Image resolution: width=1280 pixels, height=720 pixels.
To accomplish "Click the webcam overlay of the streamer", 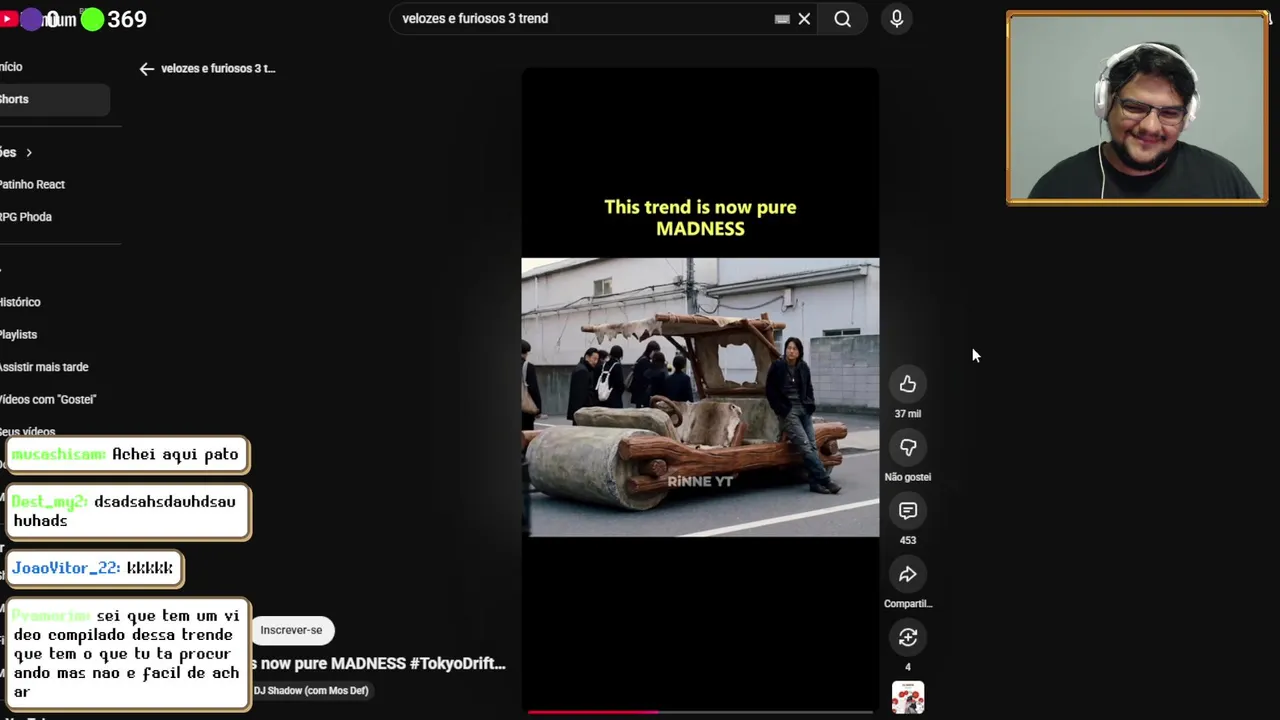I will click(1137, 108).
